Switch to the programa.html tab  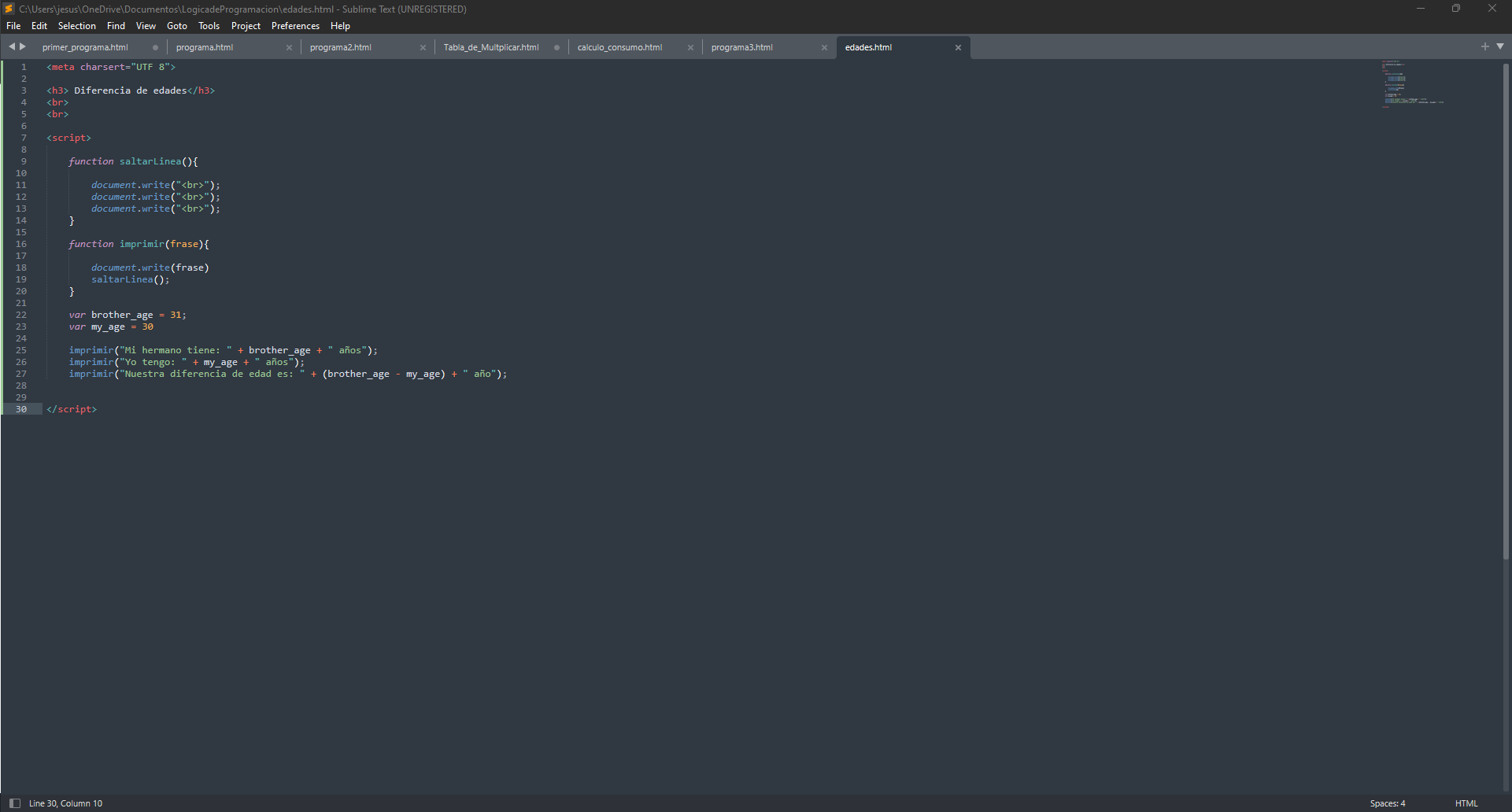coord(205,47)
